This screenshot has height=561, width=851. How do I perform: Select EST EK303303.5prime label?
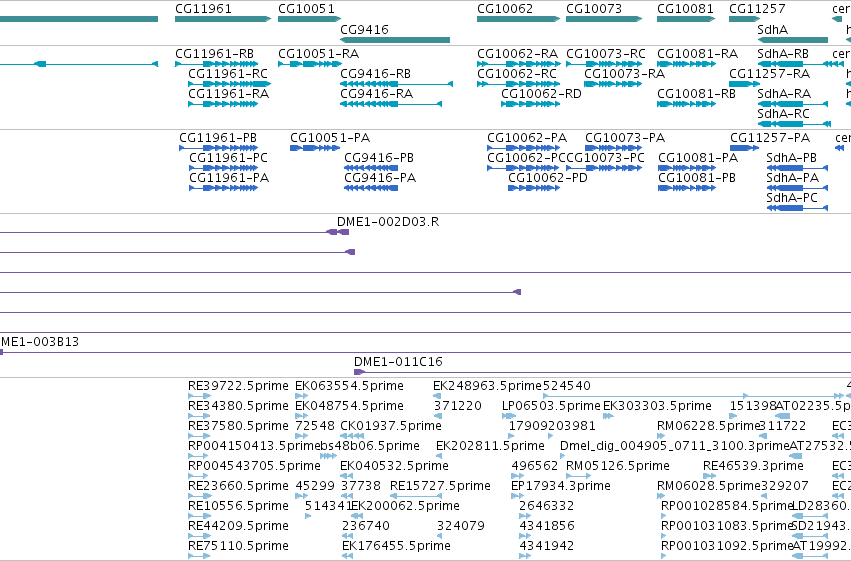(x=657, y=406)
